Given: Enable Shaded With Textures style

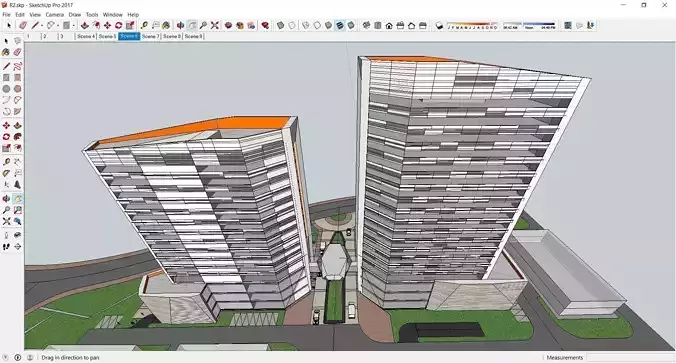Looking at the screenshot, I should [340, 25].
